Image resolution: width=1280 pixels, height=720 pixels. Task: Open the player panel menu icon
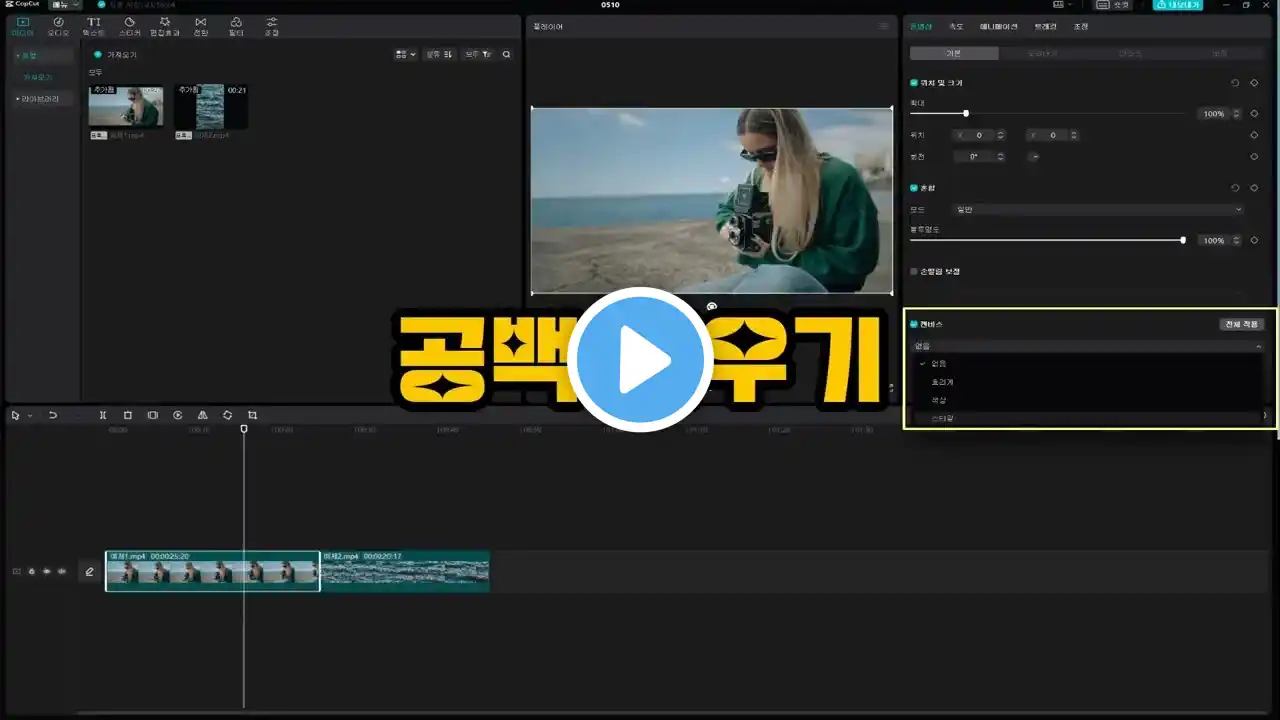[x=883, y=27]
